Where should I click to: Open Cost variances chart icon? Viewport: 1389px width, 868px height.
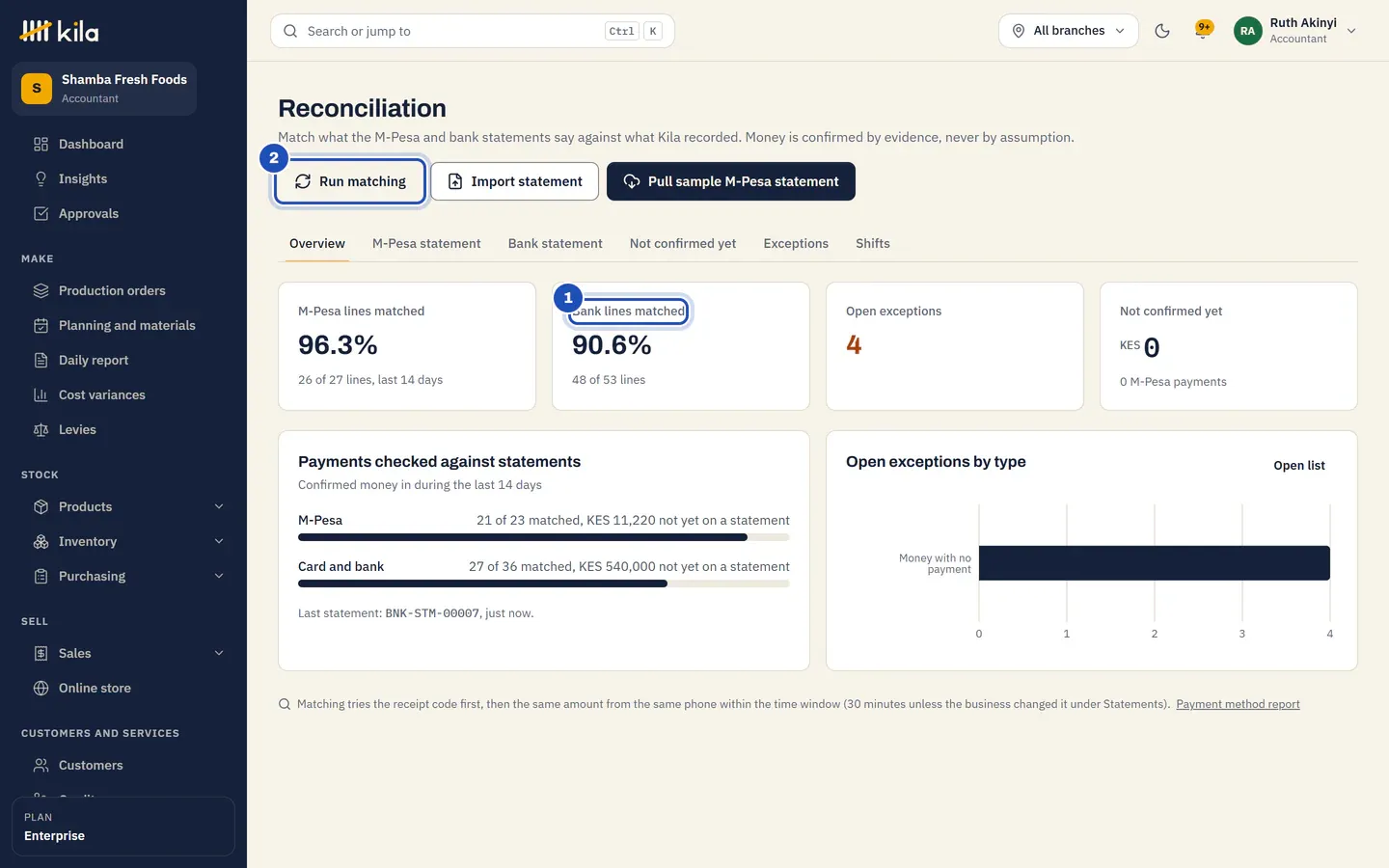click(x=41, y=394)
